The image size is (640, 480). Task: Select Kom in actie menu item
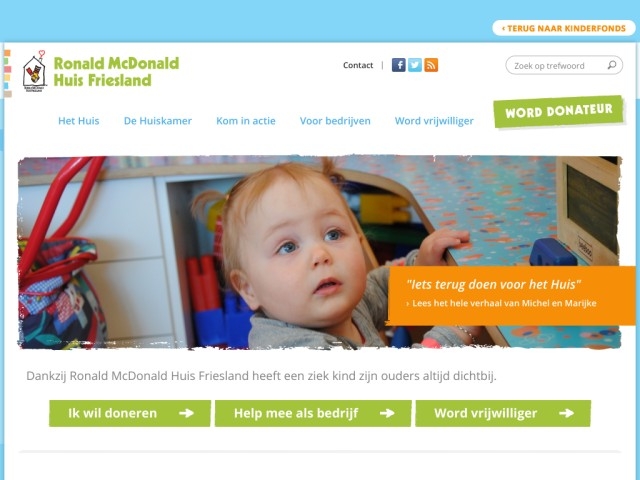[x=246, y=121]
